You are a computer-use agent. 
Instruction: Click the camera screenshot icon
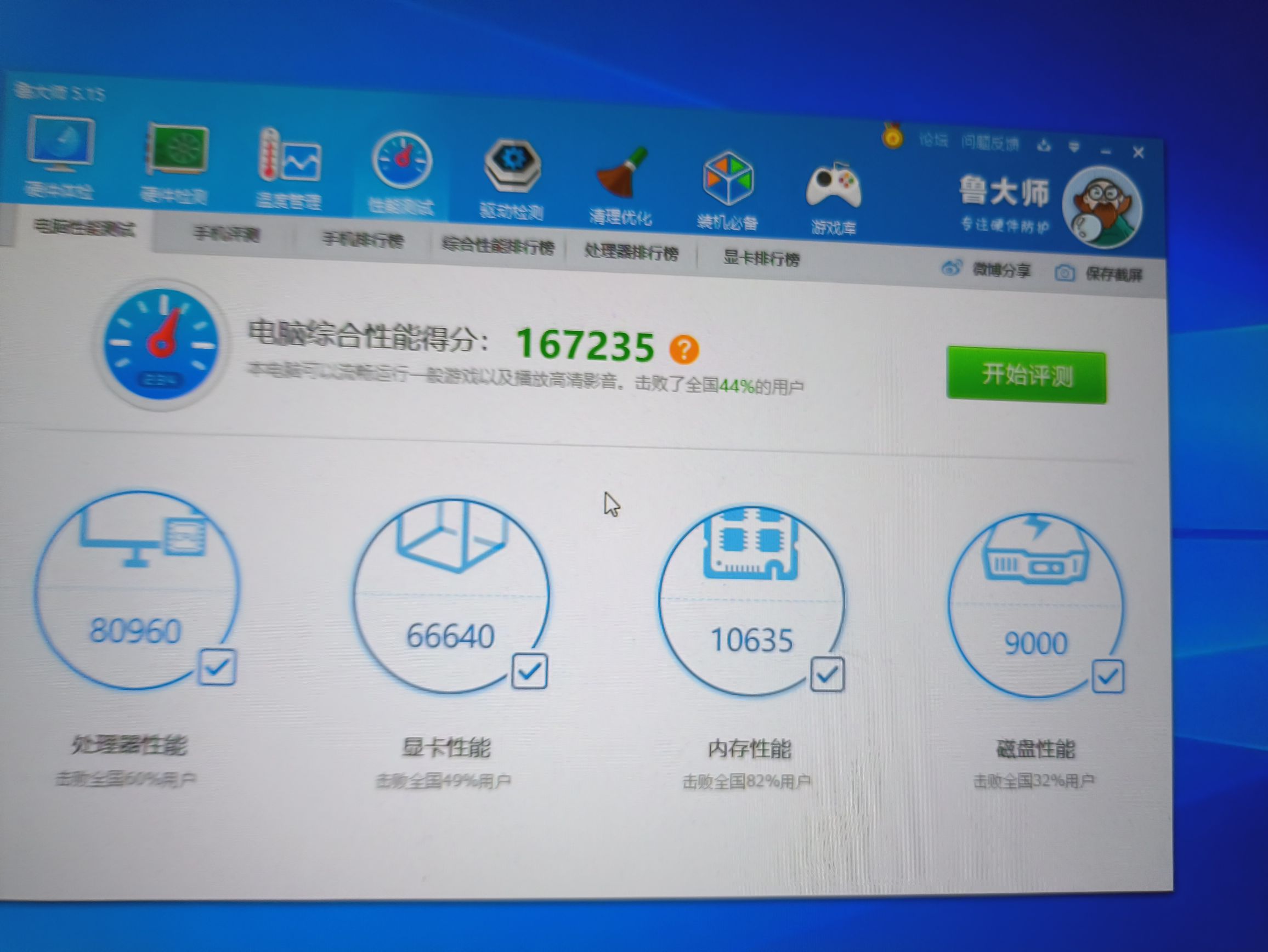(x=1065, y=273)
